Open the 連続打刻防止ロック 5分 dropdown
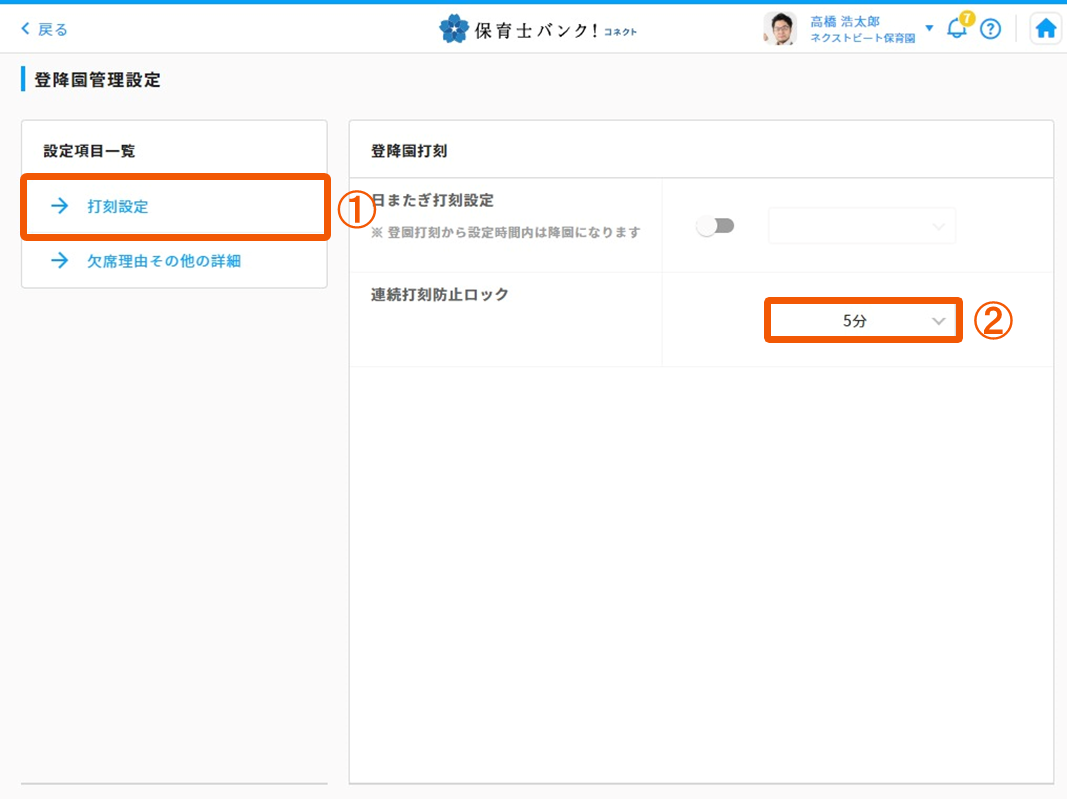 [862, 321]
